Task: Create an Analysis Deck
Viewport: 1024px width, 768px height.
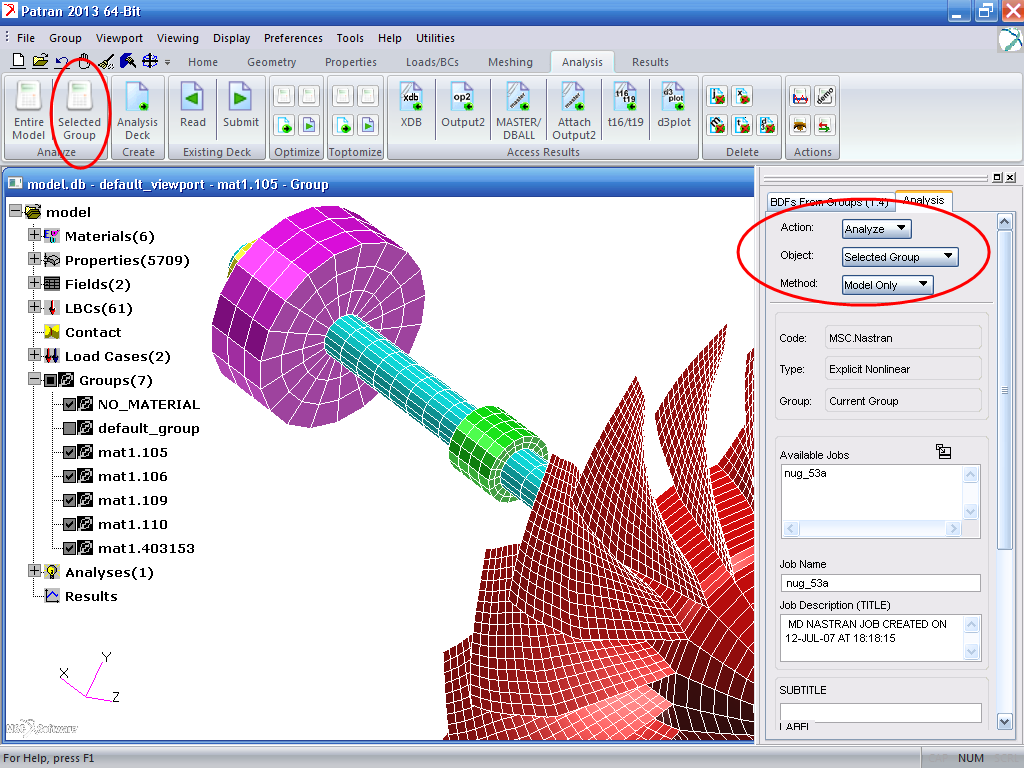Action: pos(137,110)
